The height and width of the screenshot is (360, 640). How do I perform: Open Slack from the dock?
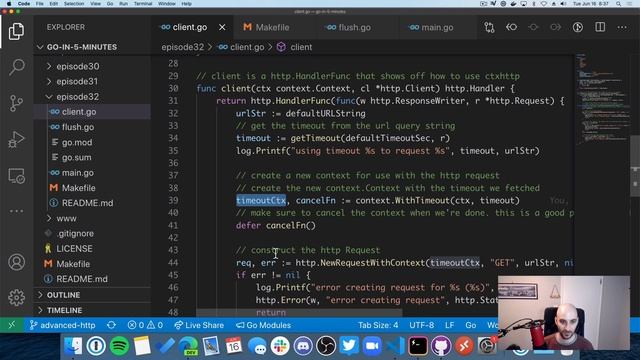pyautogui.click(x=280, y=346)
